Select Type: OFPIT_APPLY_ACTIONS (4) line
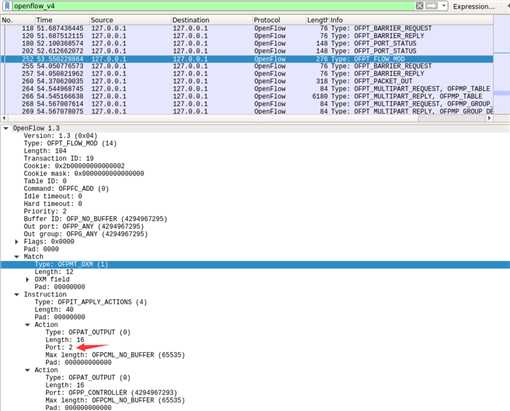510x411 pixels. [91, 302]
